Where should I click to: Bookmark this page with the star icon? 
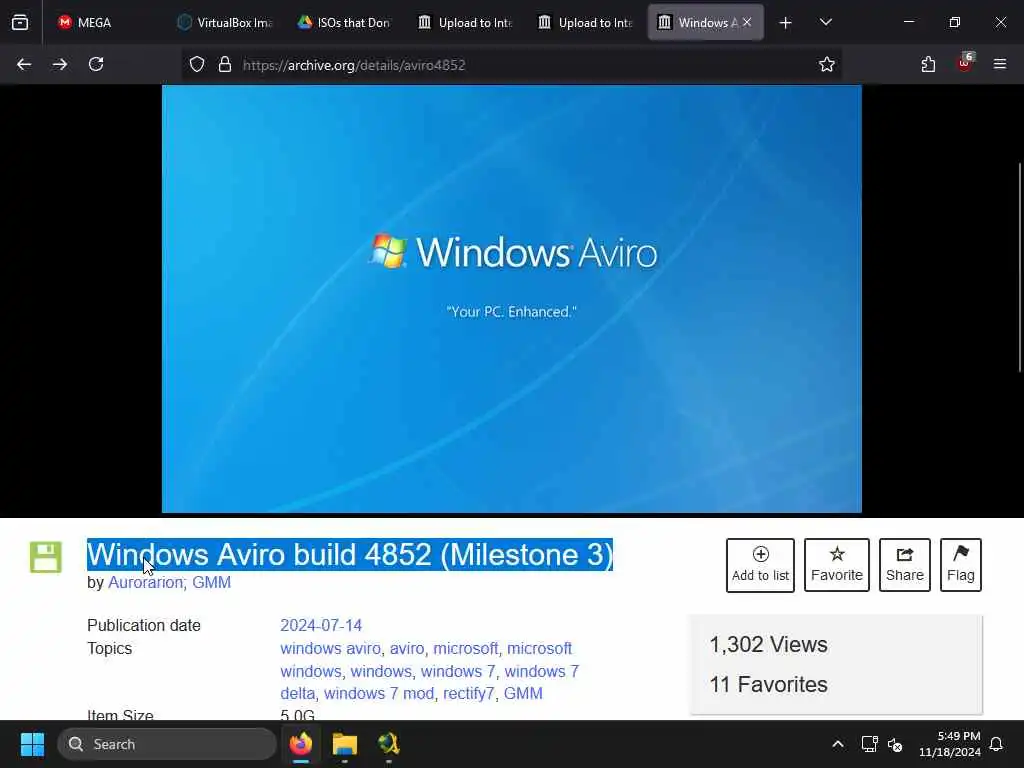click(x=827, y=64)
